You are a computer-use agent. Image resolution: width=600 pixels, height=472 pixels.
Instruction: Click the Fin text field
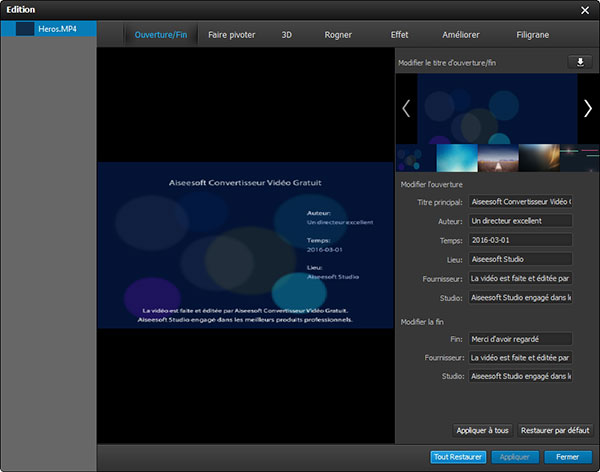tap(520, 339)
